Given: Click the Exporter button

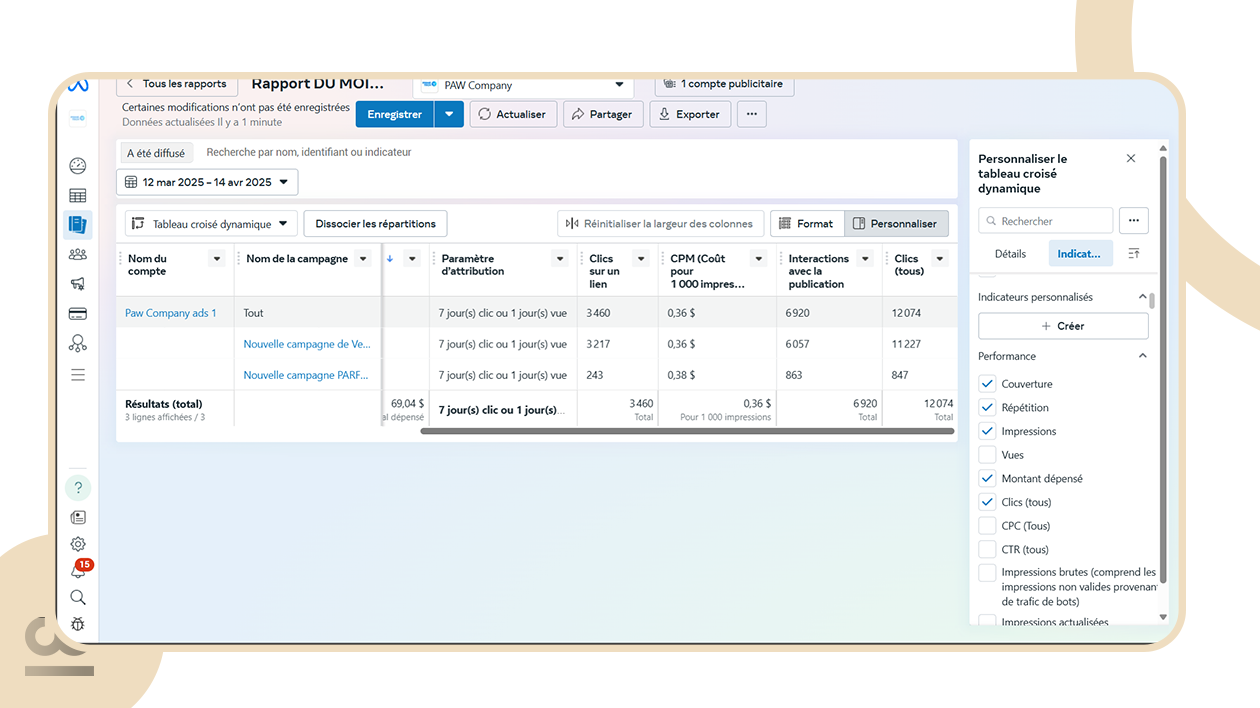Looking at the screenshot, I should [690, 114].
